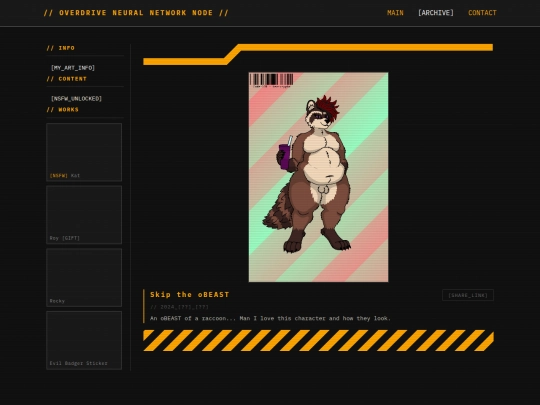The height and width of the screenshot is (405, 540).
Task: Open the MAIN navigation link
Action: point(395,13)
